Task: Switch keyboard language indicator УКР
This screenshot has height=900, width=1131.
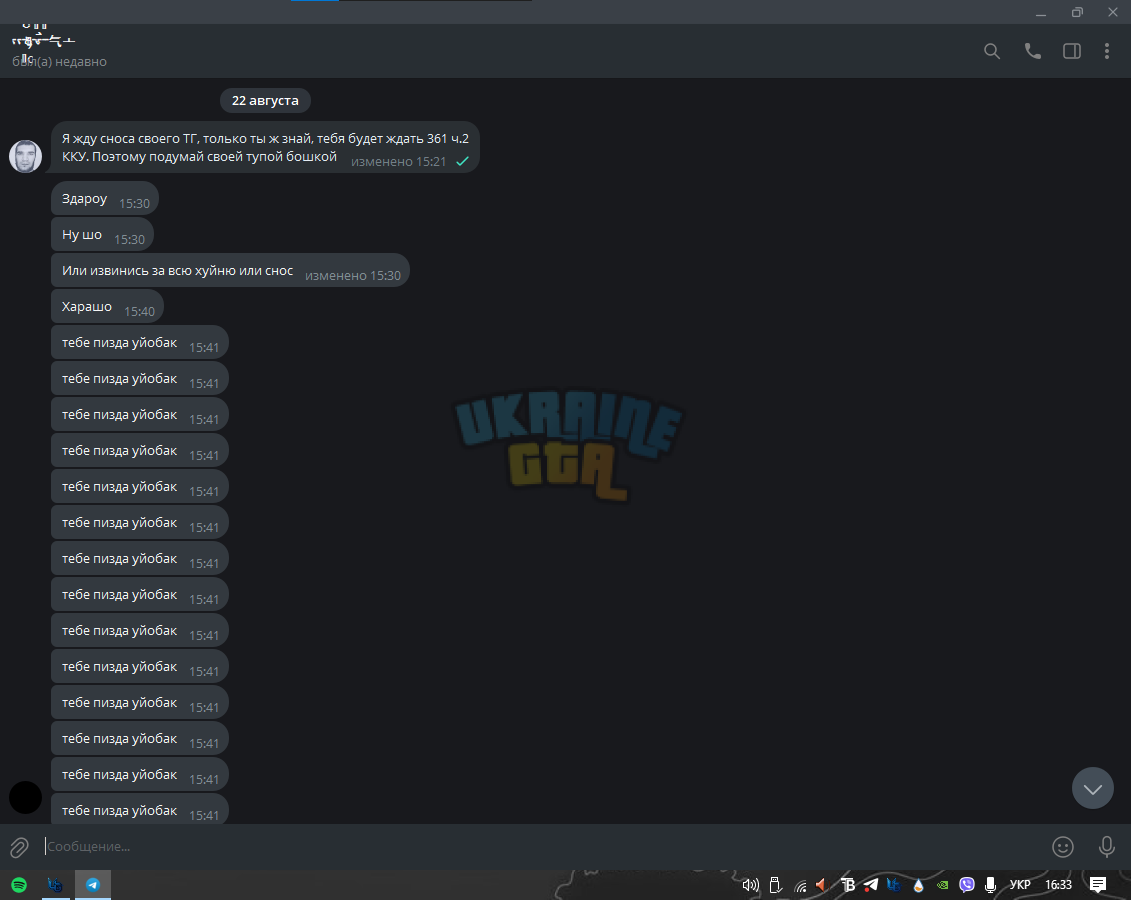Action: [x=1020, y=885]
